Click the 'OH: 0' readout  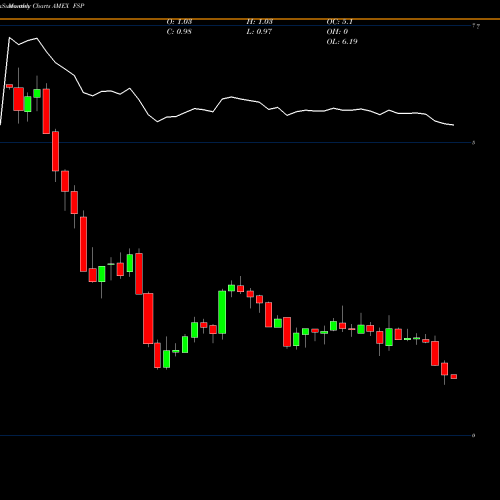point(337,32)
